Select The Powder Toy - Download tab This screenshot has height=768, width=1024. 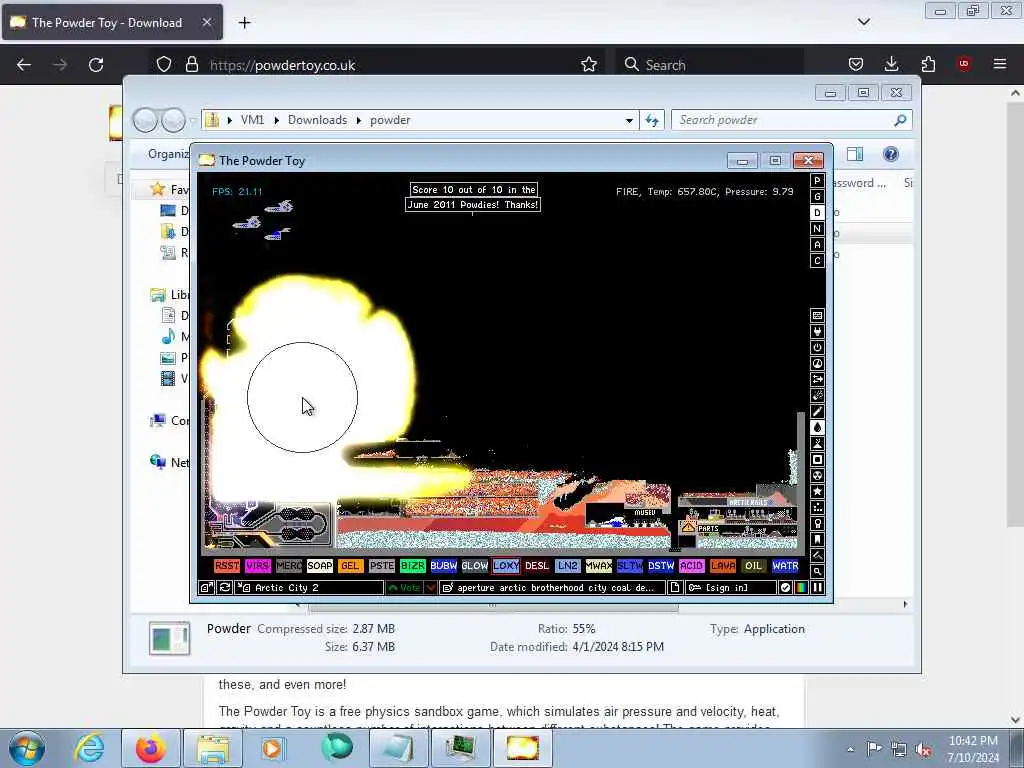112,23
